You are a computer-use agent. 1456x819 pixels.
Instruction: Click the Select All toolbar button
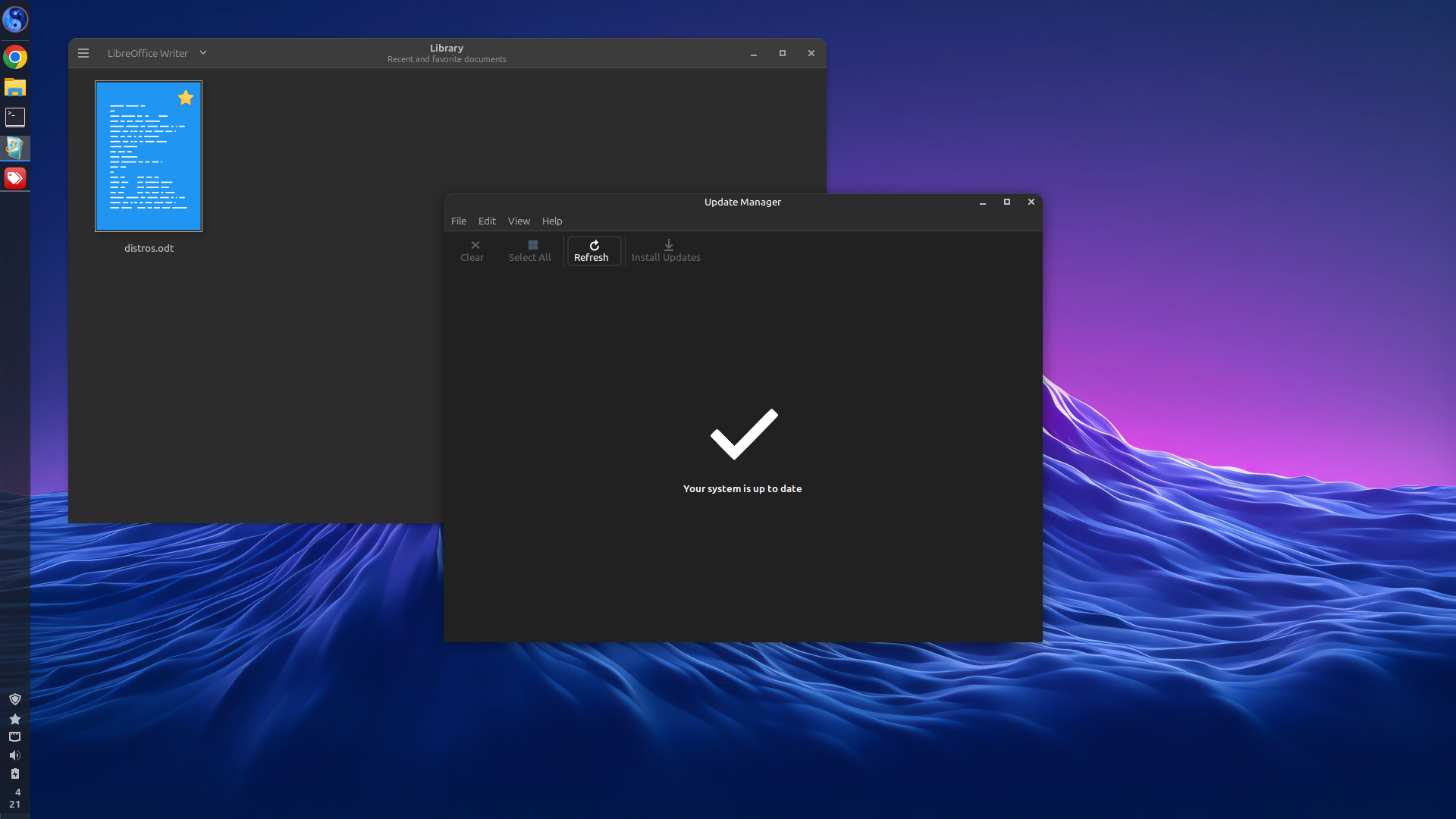point(530,251)
